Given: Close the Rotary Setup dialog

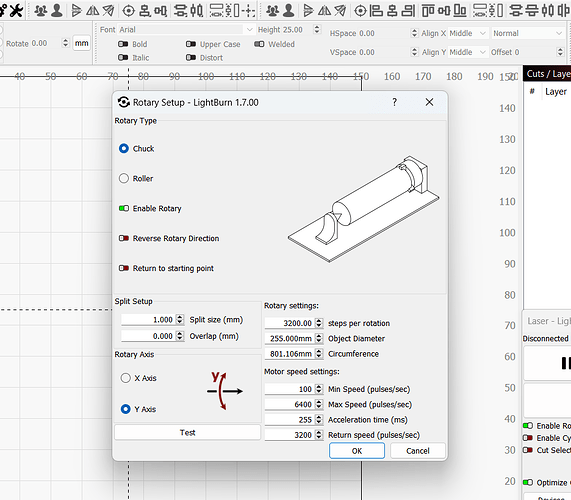Looking at the screenshot, I should pos(429,102).
